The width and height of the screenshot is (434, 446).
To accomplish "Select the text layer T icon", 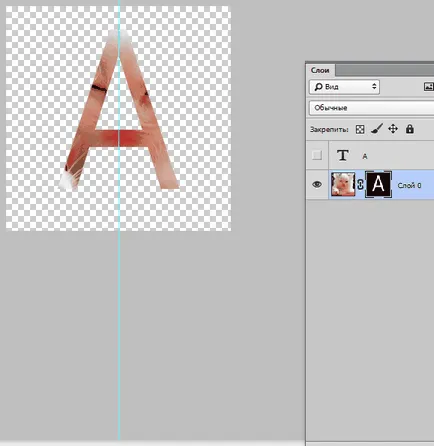I will [x=343, y=155].
